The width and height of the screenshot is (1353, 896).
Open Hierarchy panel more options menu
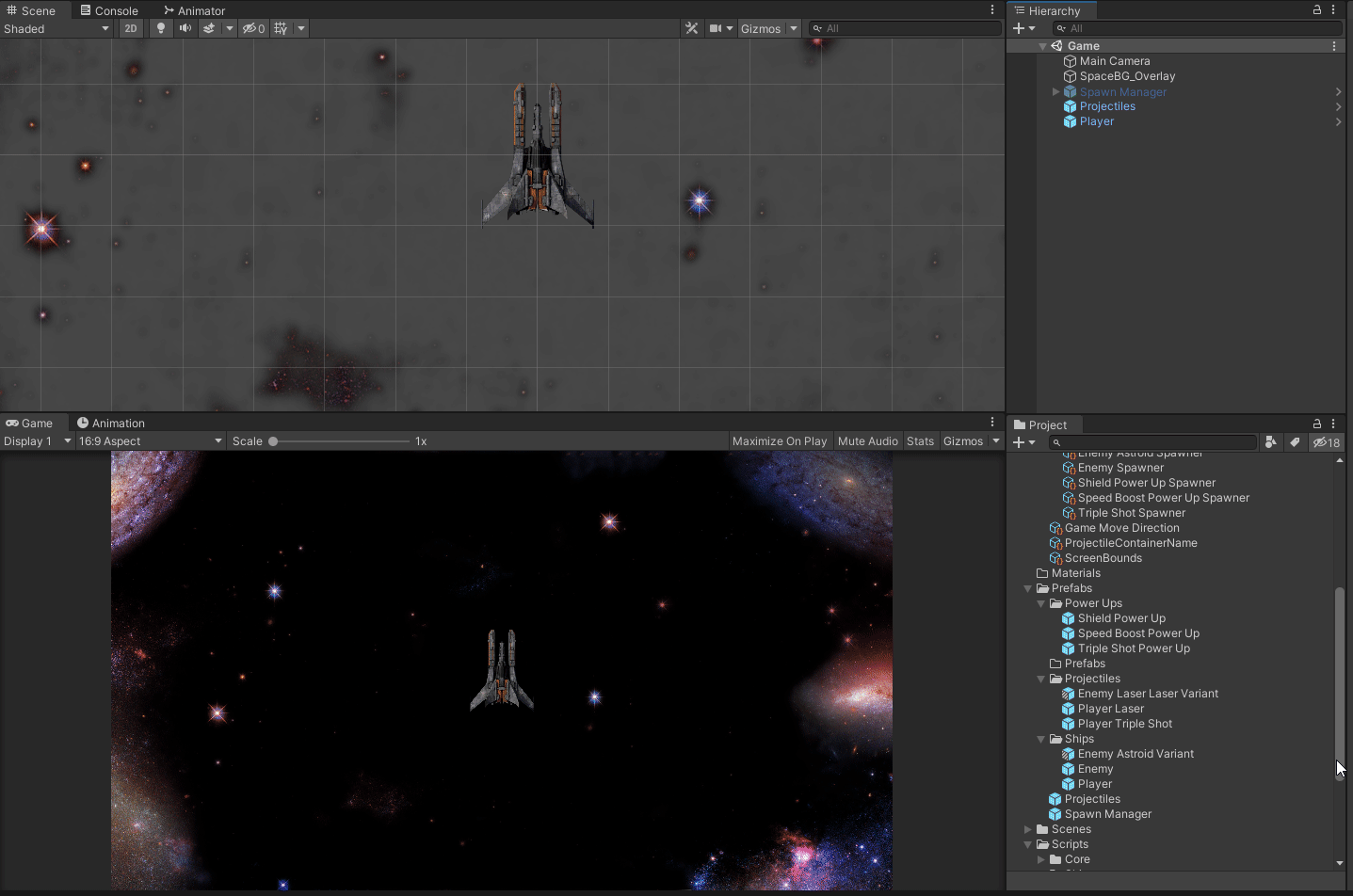tap(1333, 9)
